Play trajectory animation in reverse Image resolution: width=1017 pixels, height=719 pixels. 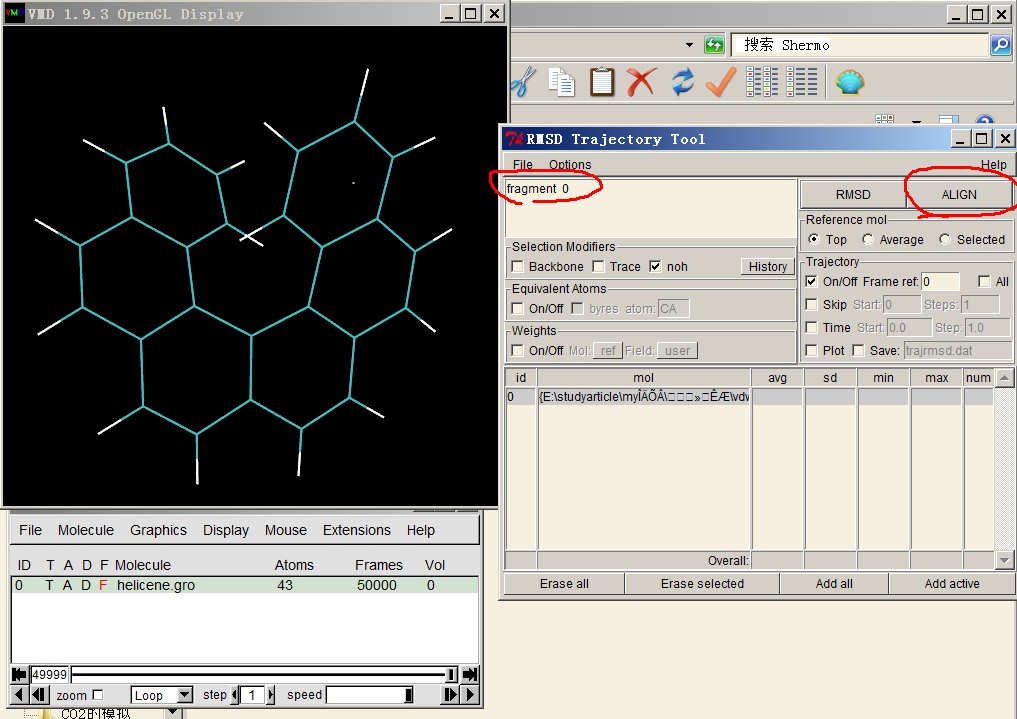pyautogui.click(x=18, y=695)
